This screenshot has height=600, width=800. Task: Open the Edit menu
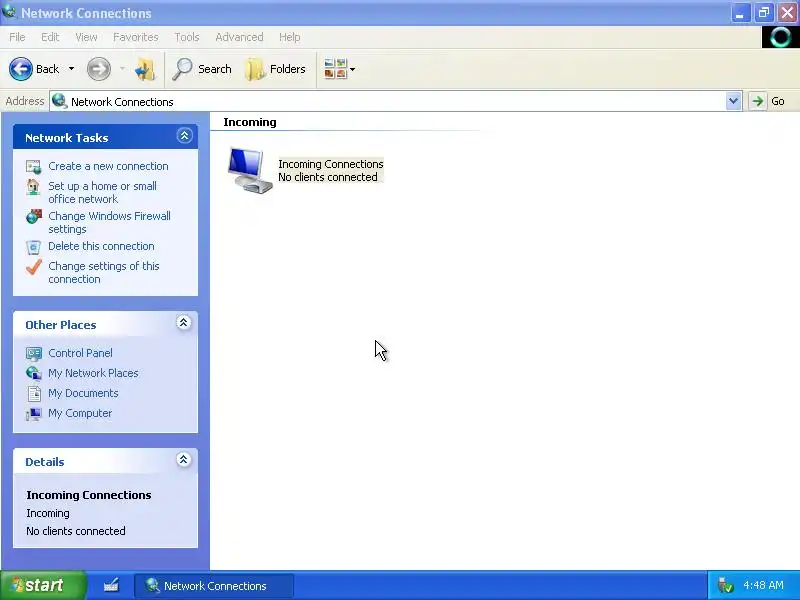(x=50, y=37)
